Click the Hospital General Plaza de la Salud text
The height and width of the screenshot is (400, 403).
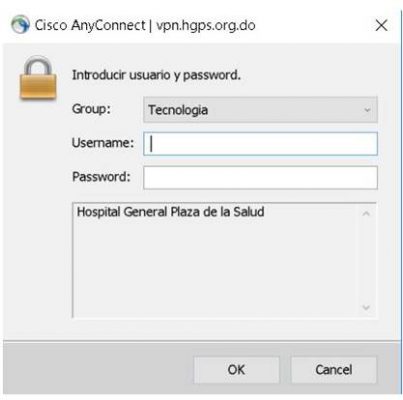click(x=171, y=212)
